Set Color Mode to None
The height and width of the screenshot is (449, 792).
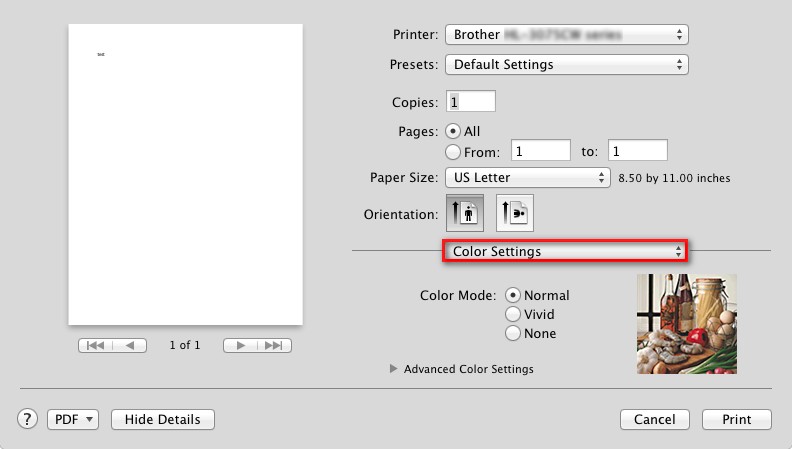click(x=513, y=333)
